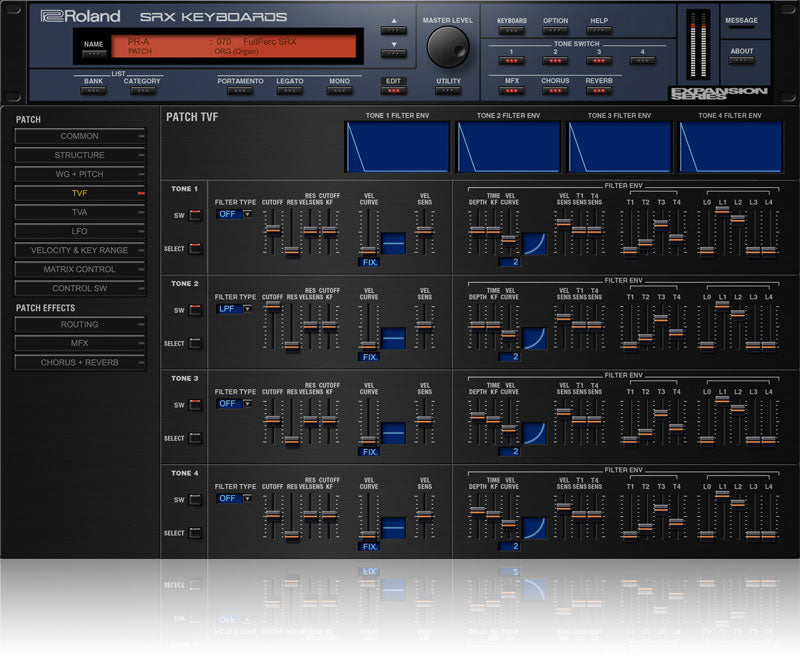
Task: Click the NAME button beside the patch display
Action: point(94,54)
